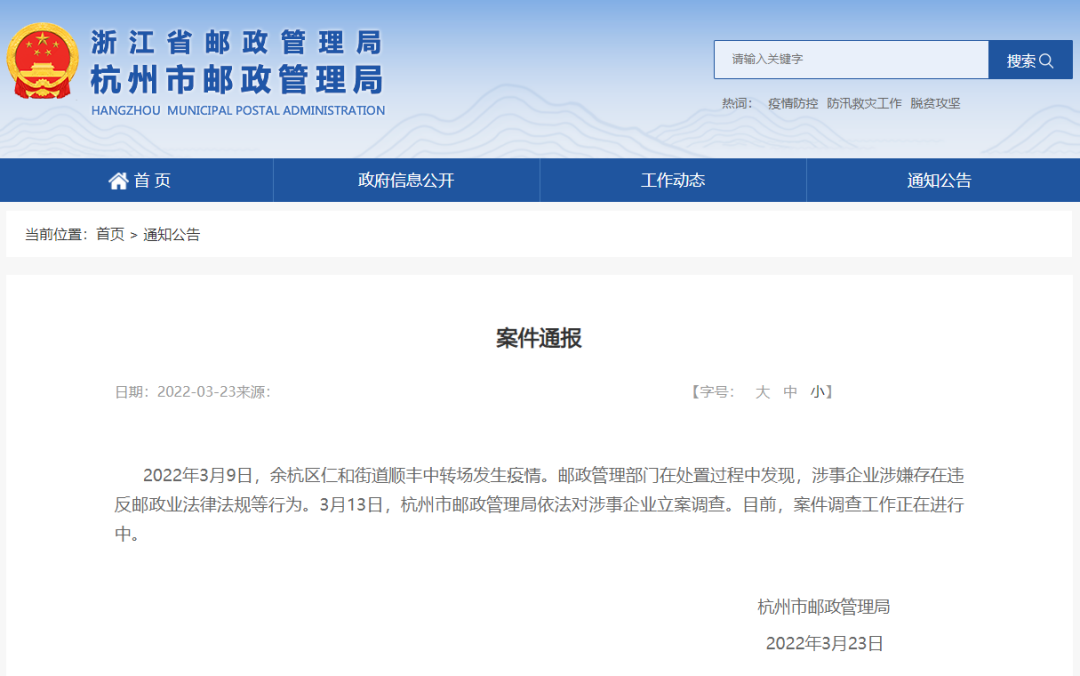Set font size to 大 (large)
1080x676 pixels.
point(762,392)
